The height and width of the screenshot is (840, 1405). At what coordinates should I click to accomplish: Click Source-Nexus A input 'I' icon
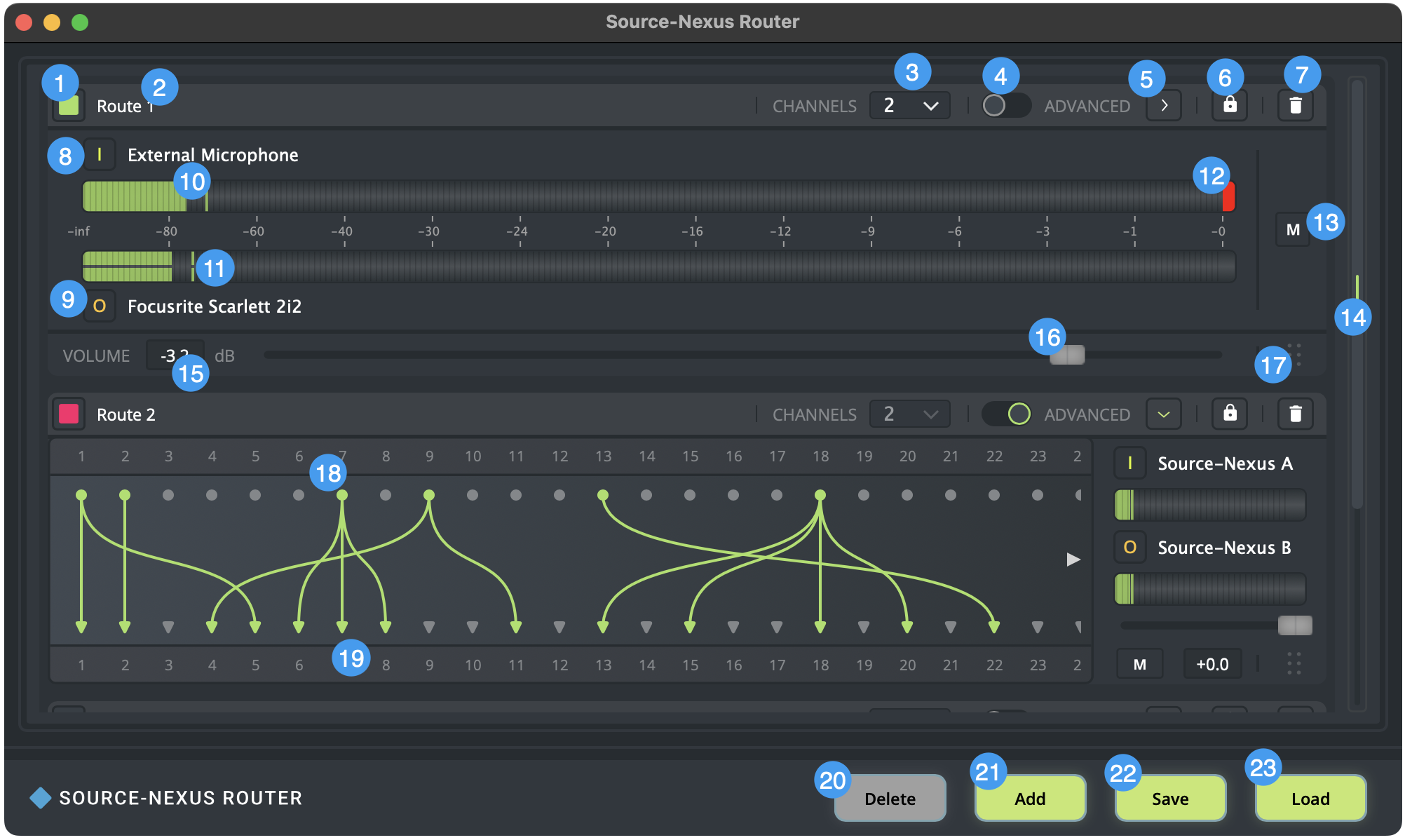(x=1129, y=463)
